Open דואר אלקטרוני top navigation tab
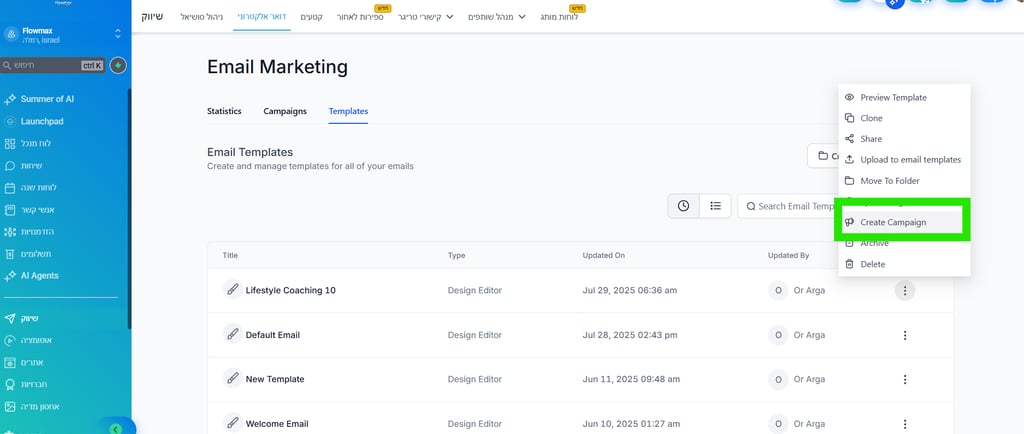 click(261, 17)
